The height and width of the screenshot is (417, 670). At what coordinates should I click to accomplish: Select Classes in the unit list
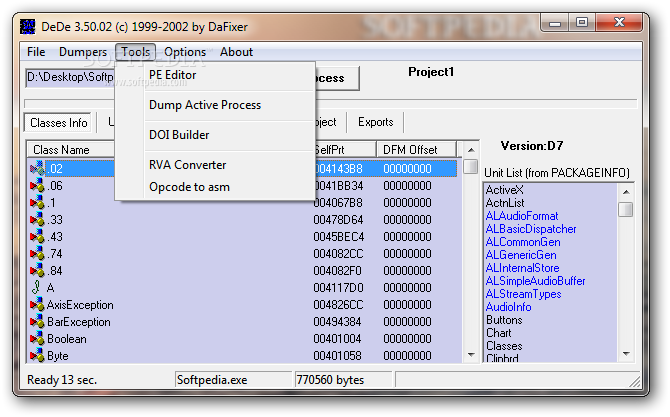tap(504, 346)
